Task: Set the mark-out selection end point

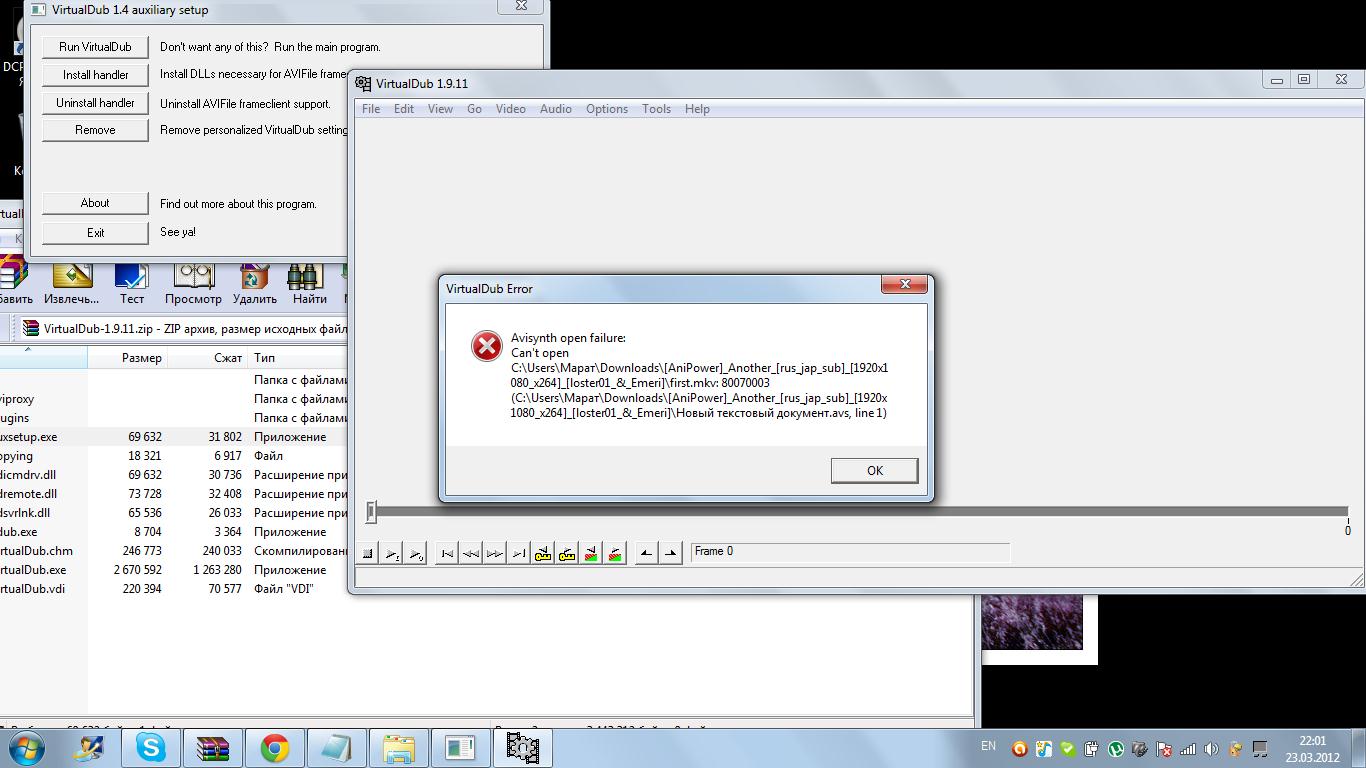Action: click(671, 553)
